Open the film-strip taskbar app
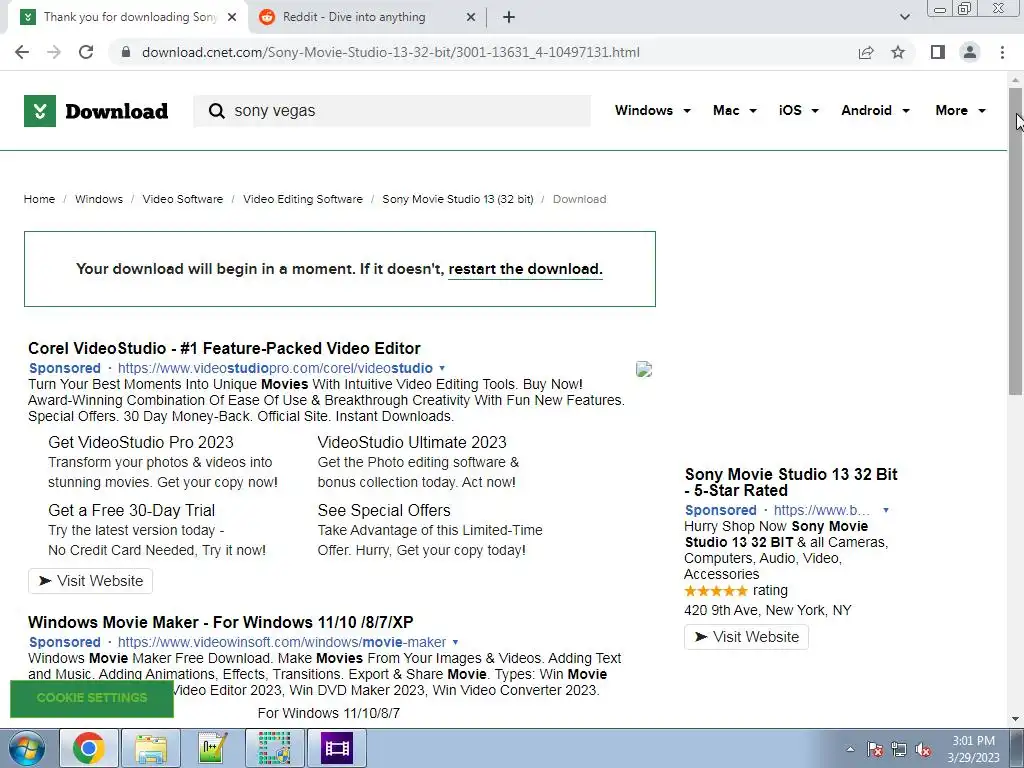1024x768 pixels. coord(337,748)
